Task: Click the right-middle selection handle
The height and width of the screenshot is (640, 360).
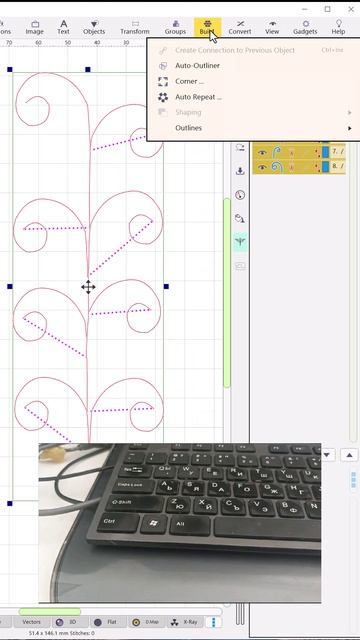Action: click(166, 287)
